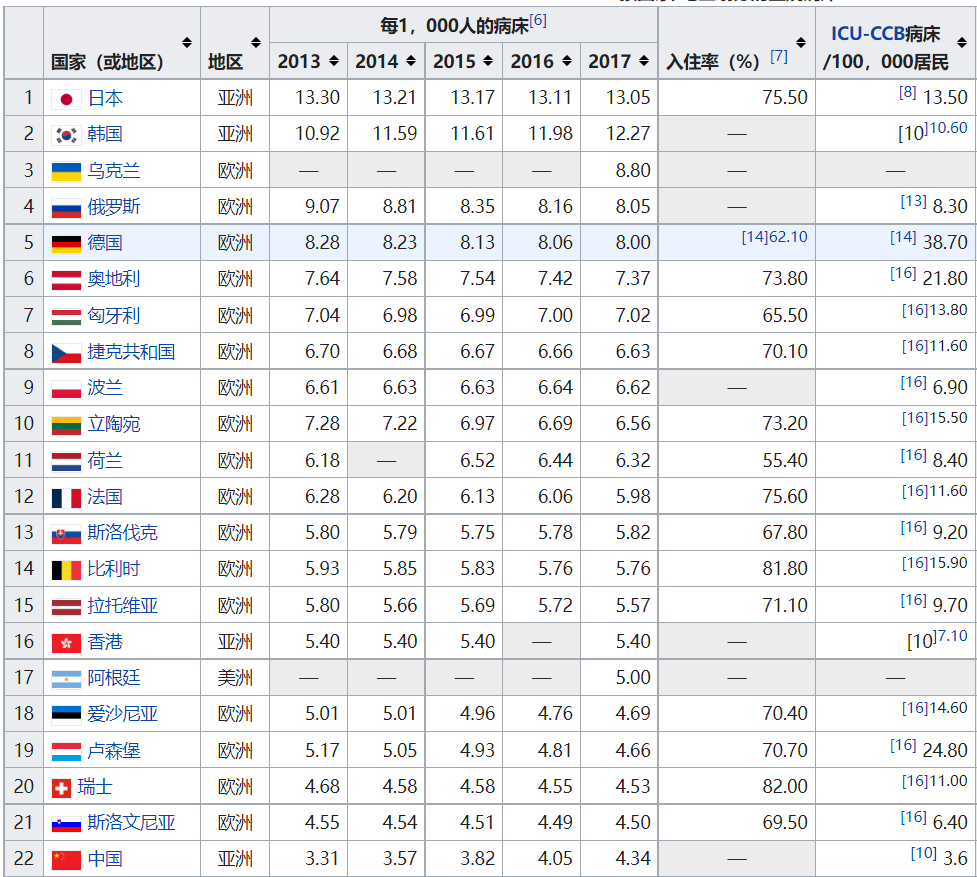Open footnote [14] beside 62.10
The width and height of the screenshot is (977, 877).
(755, 237)
